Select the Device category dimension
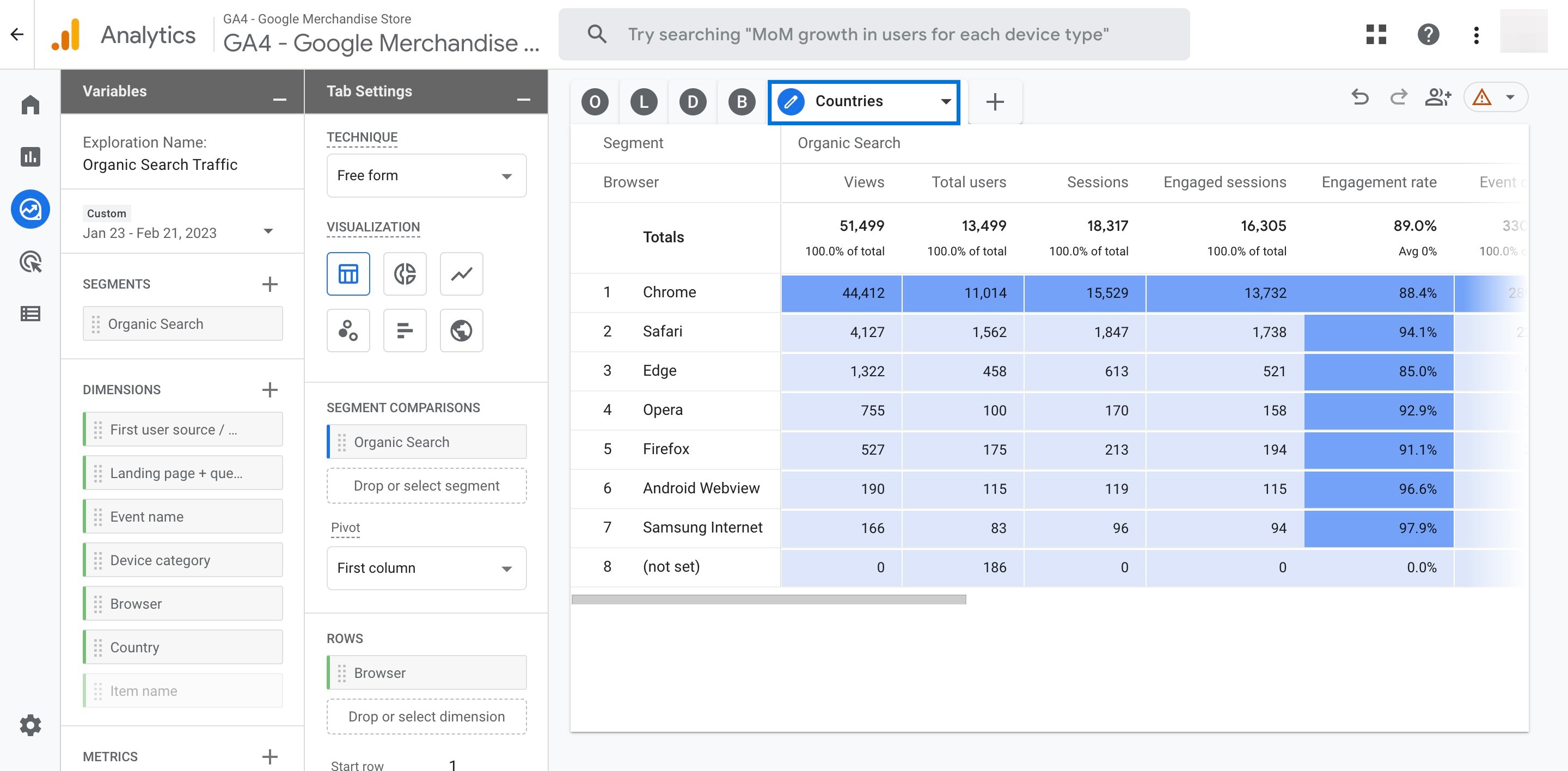The image size is (1568, 771). coord(182,560)
